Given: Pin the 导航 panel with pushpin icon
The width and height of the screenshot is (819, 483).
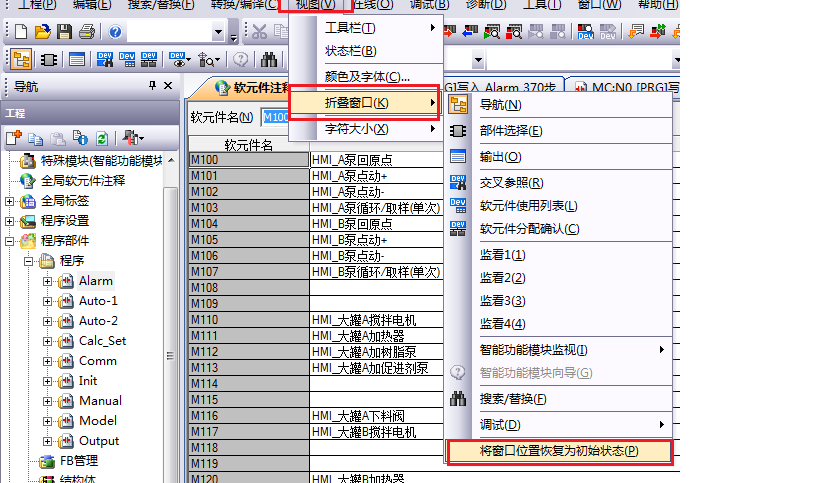Looking at the screenshot, I should tap(153, 86).
